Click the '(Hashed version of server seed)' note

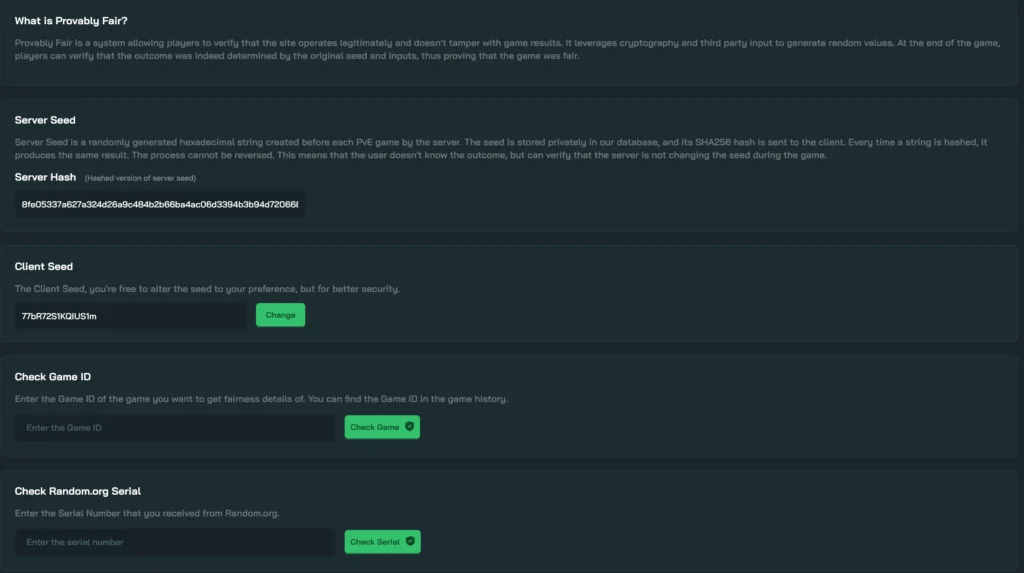(140, 178)
